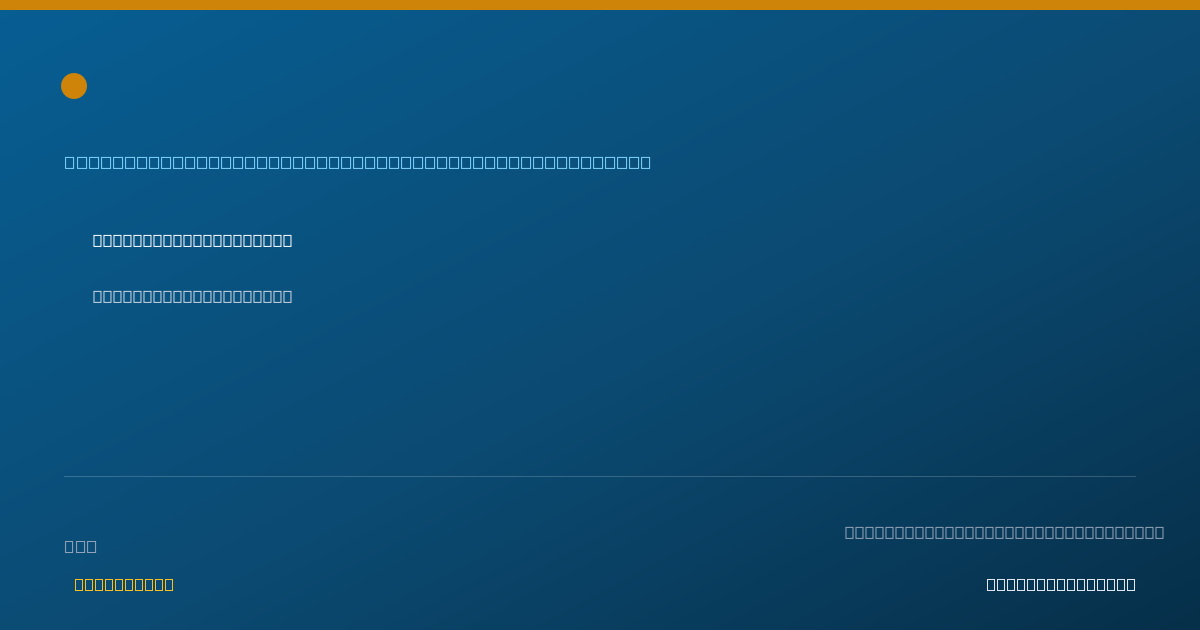The height and width of the screenshot is (630, 1200).
Task: Click the white text line at bottom-right
Action: pyautogui.click(x=1061, y=584)
